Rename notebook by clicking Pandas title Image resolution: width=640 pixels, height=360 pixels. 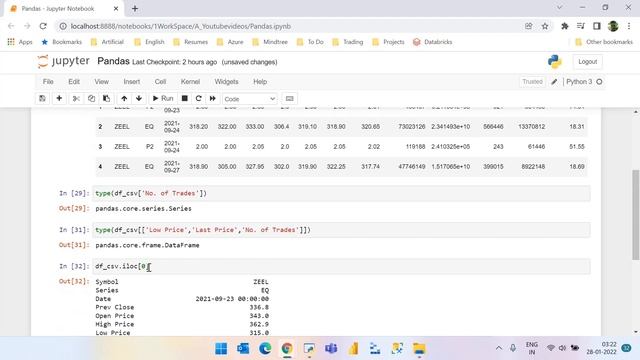[x=113, y=61]
